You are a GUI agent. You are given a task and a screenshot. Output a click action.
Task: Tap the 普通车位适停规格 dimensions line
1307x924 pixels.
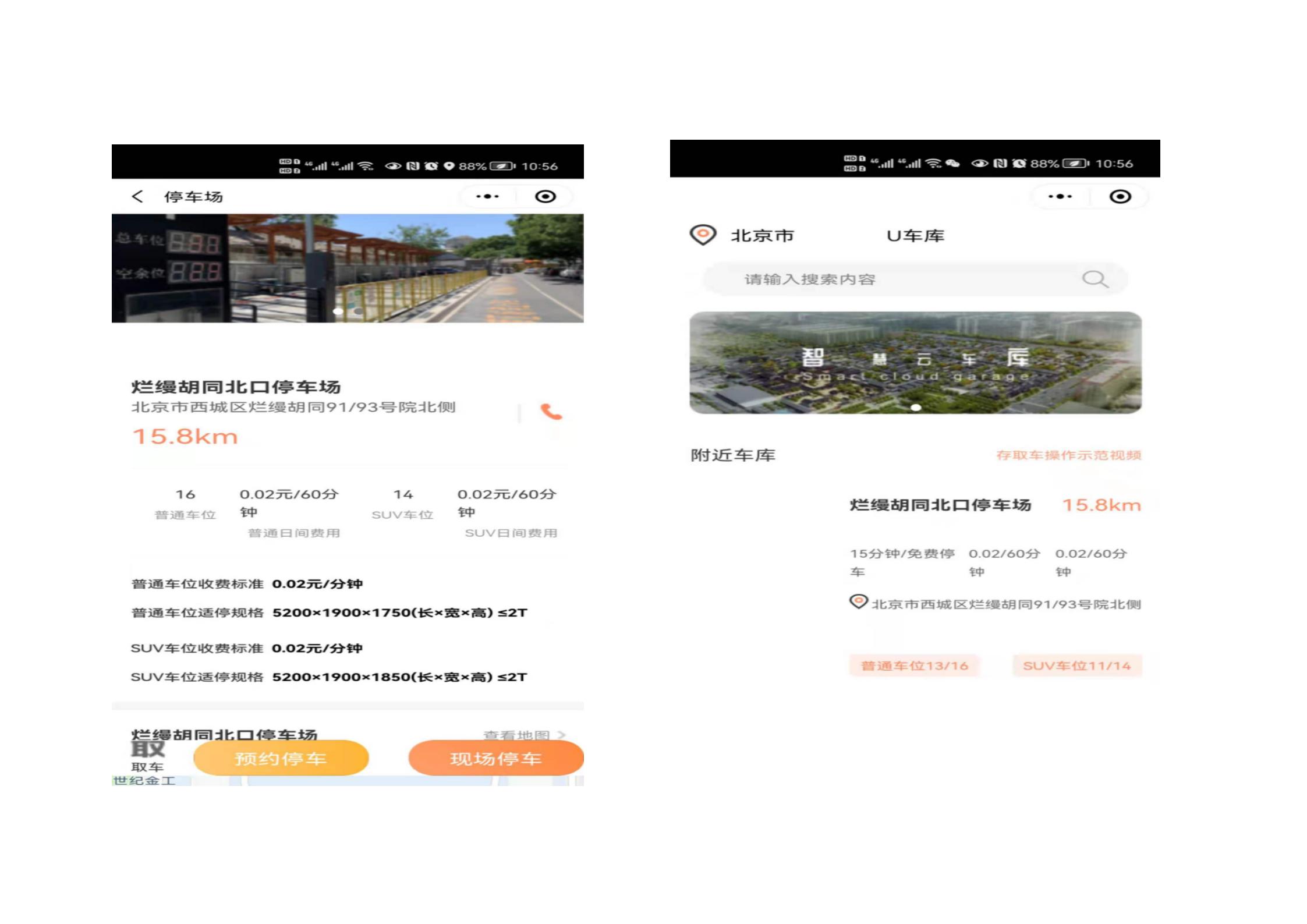330,613
